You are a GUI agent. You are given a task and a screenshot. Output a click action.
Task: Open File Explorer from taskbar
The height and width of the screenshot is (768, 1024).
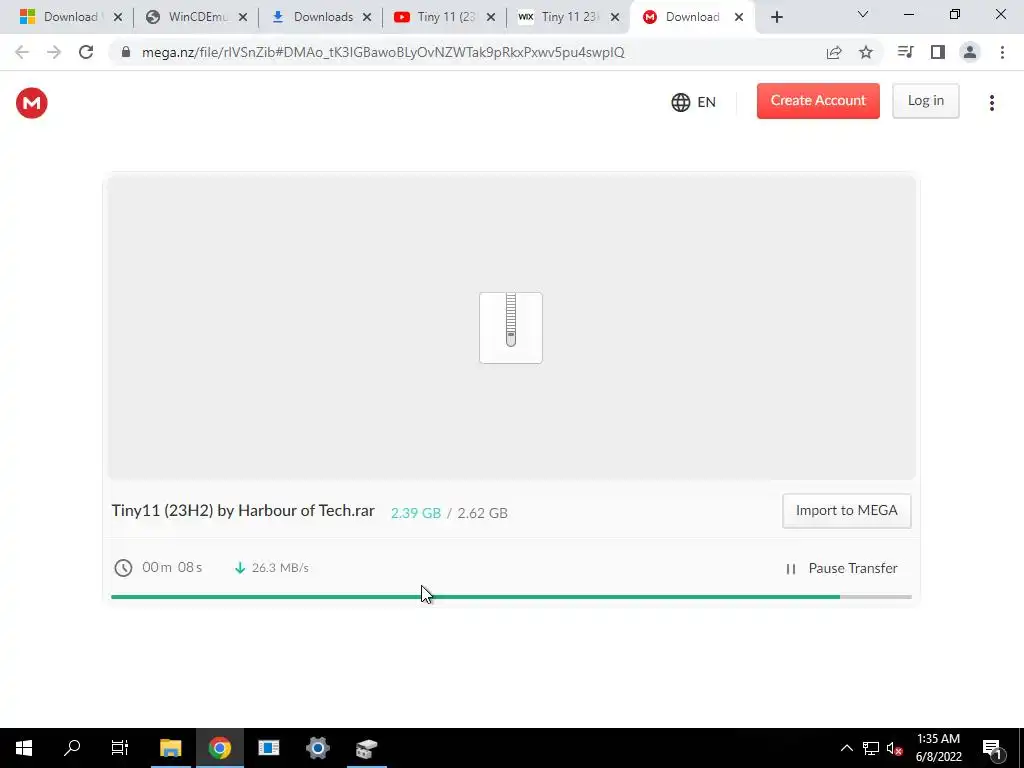[170, 748]
